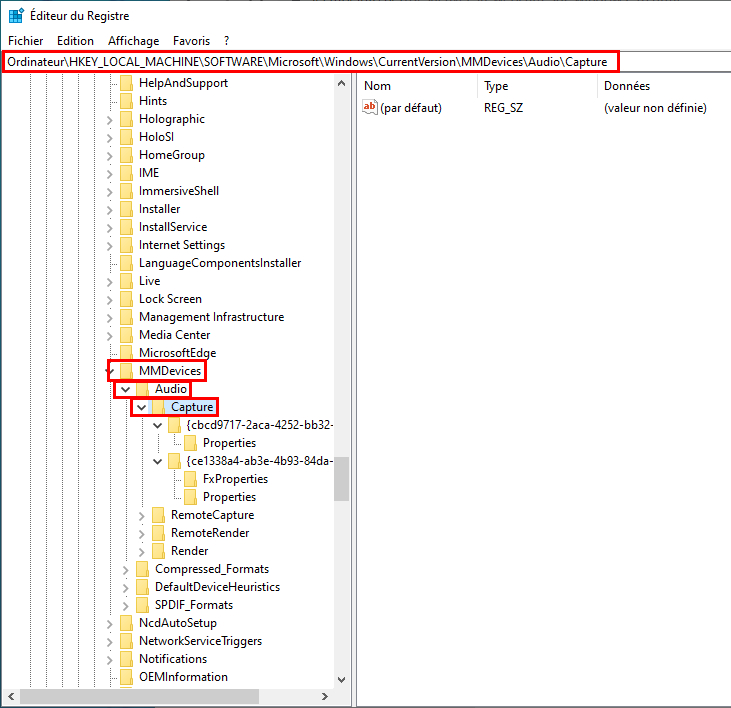Click the HelpAndSupport folder icon

[x=126, y=83]
